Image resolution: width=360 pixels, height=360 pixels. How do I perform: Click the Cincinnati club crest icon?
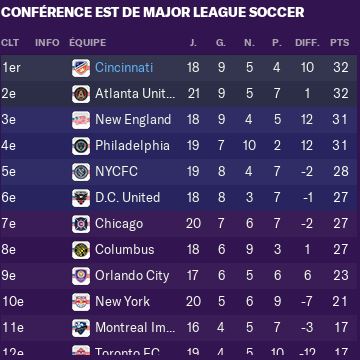click(81, 68)
